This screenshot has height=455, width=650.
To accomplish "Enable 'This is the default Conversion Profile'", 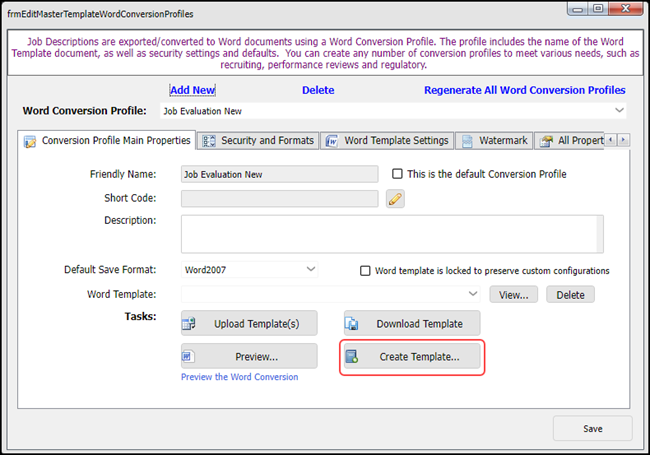I will tap(397, 174).
